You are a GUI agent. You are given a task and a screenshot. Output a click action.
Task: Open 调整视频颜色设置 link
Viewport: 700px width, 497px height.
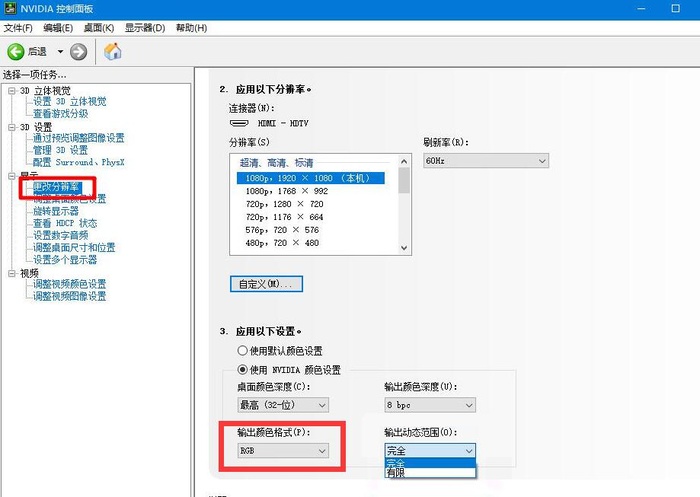(70, 284)
